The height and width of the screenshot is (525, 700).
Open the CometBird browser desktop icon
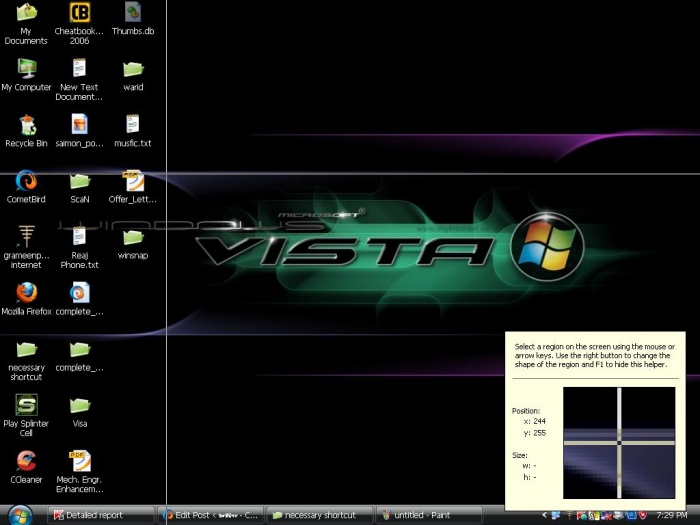pyautogui.click(x=26, y=182)
